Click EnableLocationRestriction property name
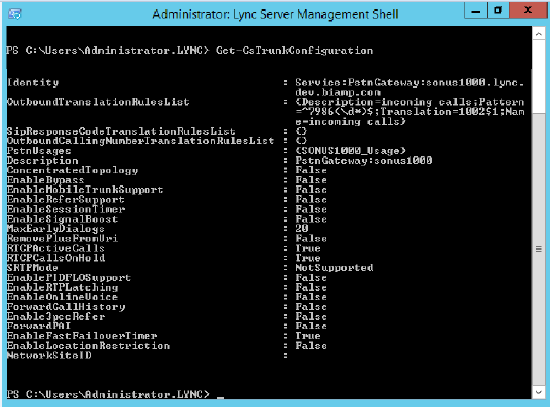The height and width of the screenshot is (407, 550). [88, 346]
